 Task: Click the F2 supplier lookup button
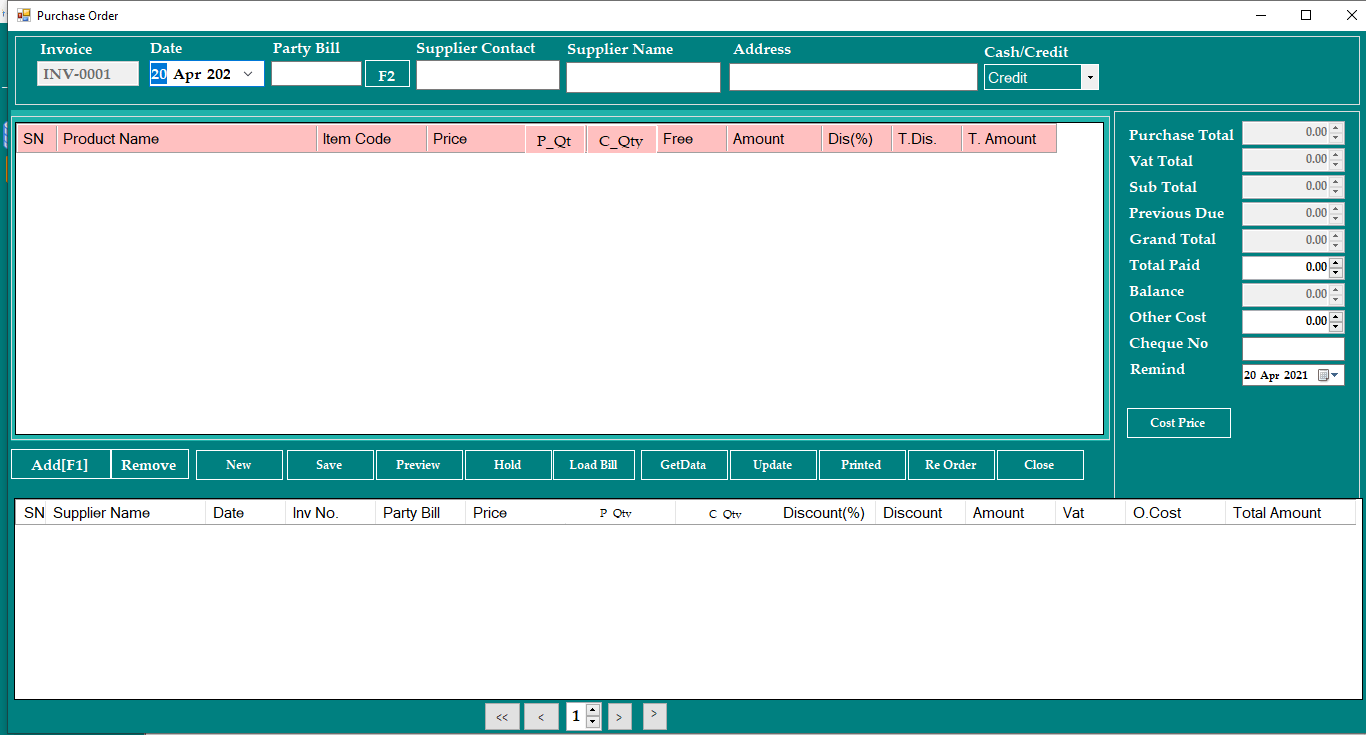coord(387,73)
